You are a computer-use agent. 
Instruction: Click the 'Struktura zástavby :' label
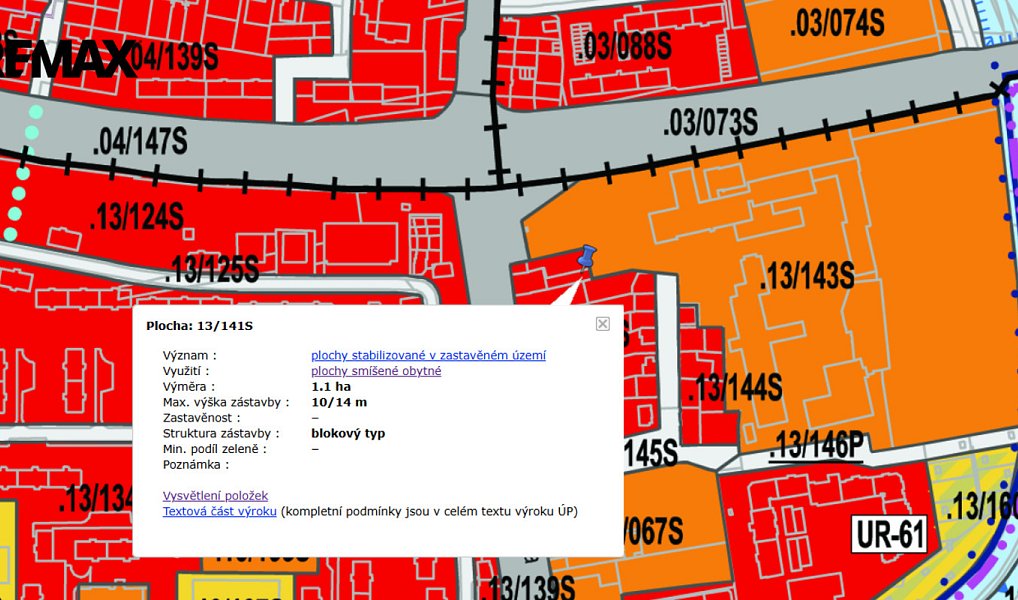point(221,433)
